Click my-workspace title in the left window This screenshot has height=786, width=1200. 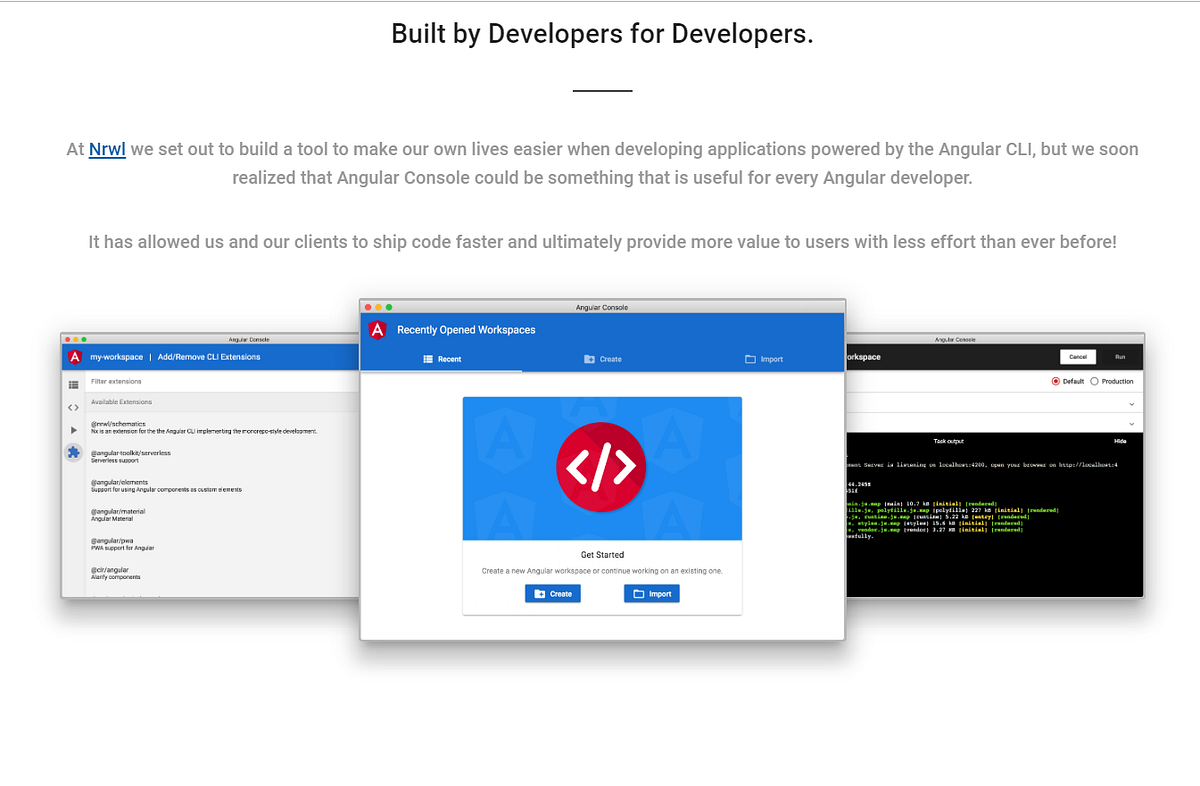pyautogui.click(x=117, y=357)
